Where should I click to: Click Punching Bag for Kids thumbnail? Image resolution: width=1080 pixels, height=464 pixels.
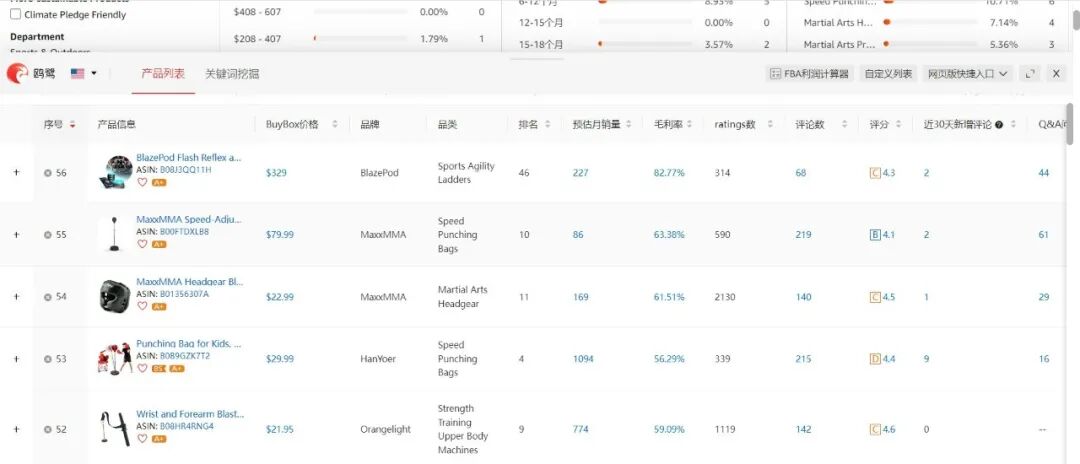tap(115, 359)
